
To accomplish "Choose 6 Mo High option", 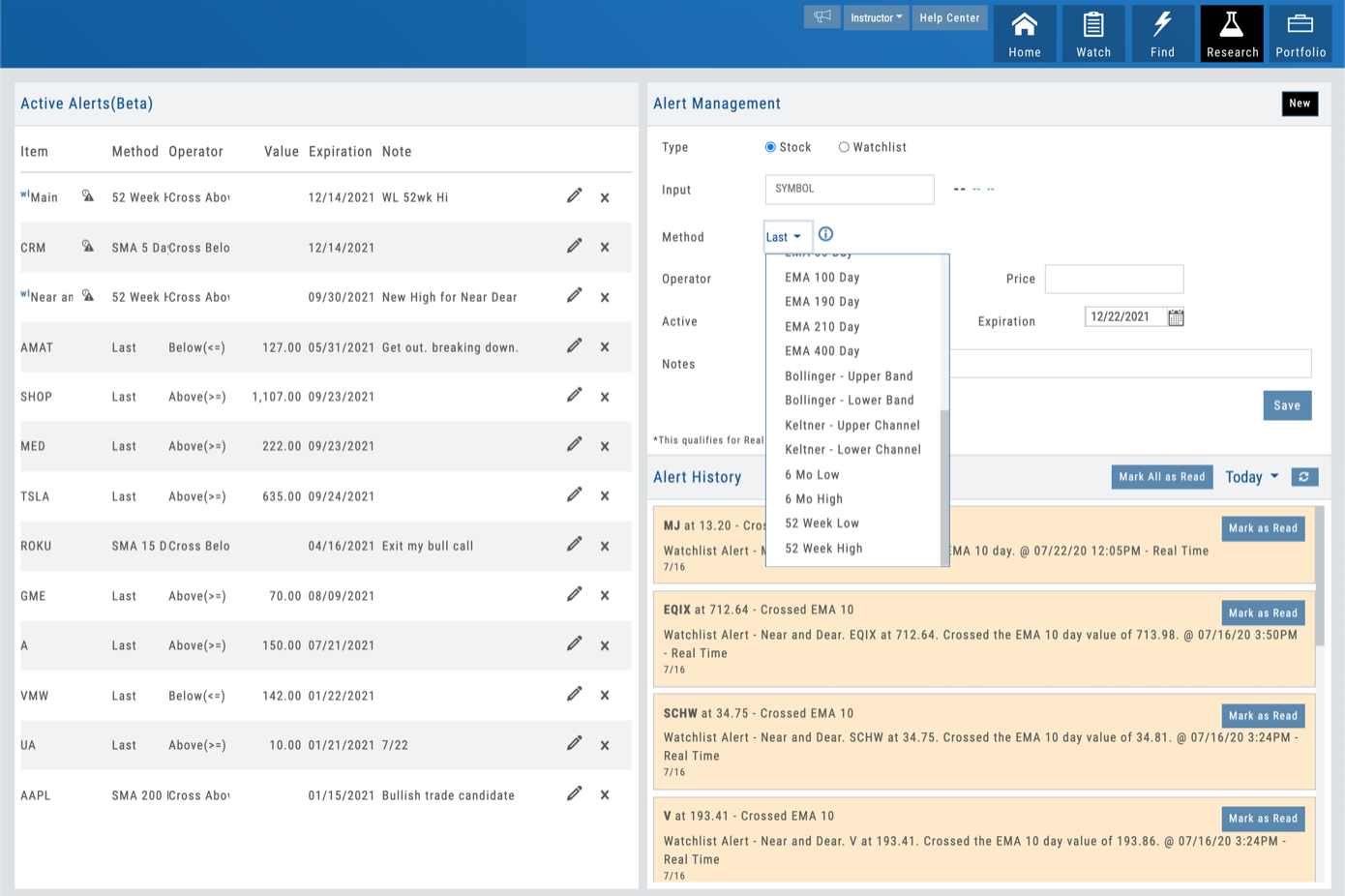I will [x=814, y=499].
